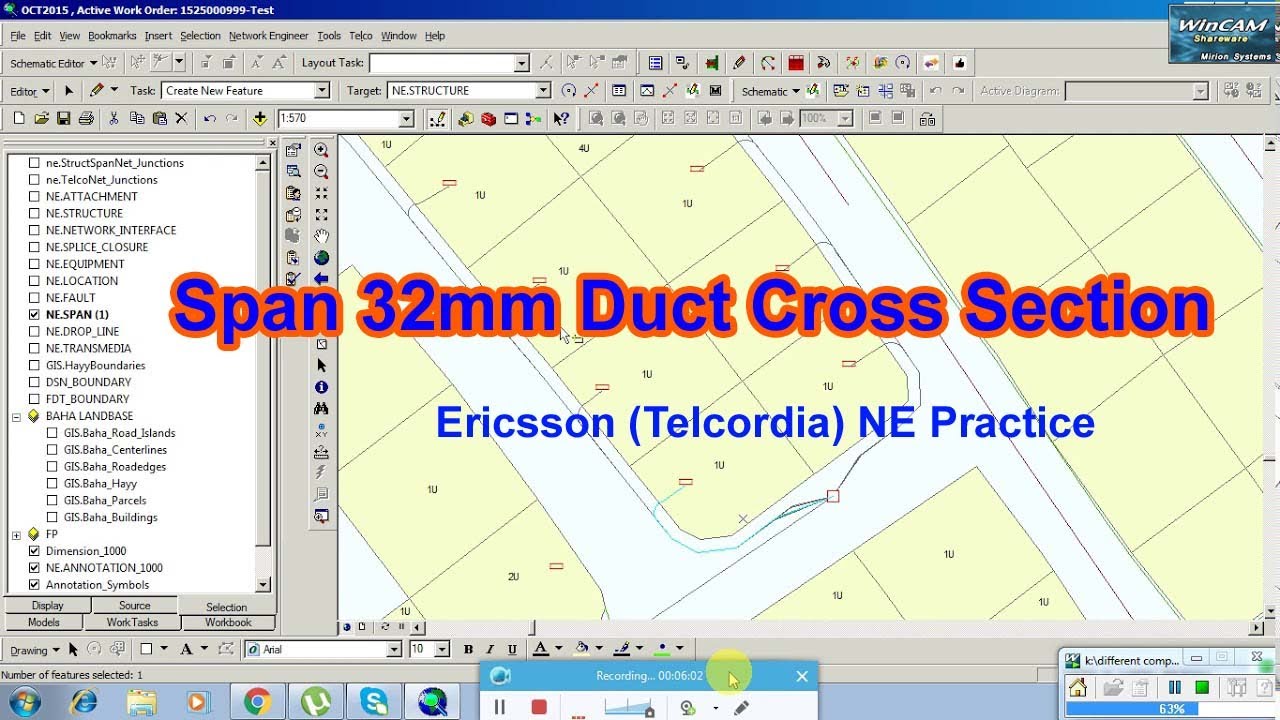The height and width of the screenshot is (720, 1280).
Task: Select the Identify info tool
Action: [x=321, y=387]
